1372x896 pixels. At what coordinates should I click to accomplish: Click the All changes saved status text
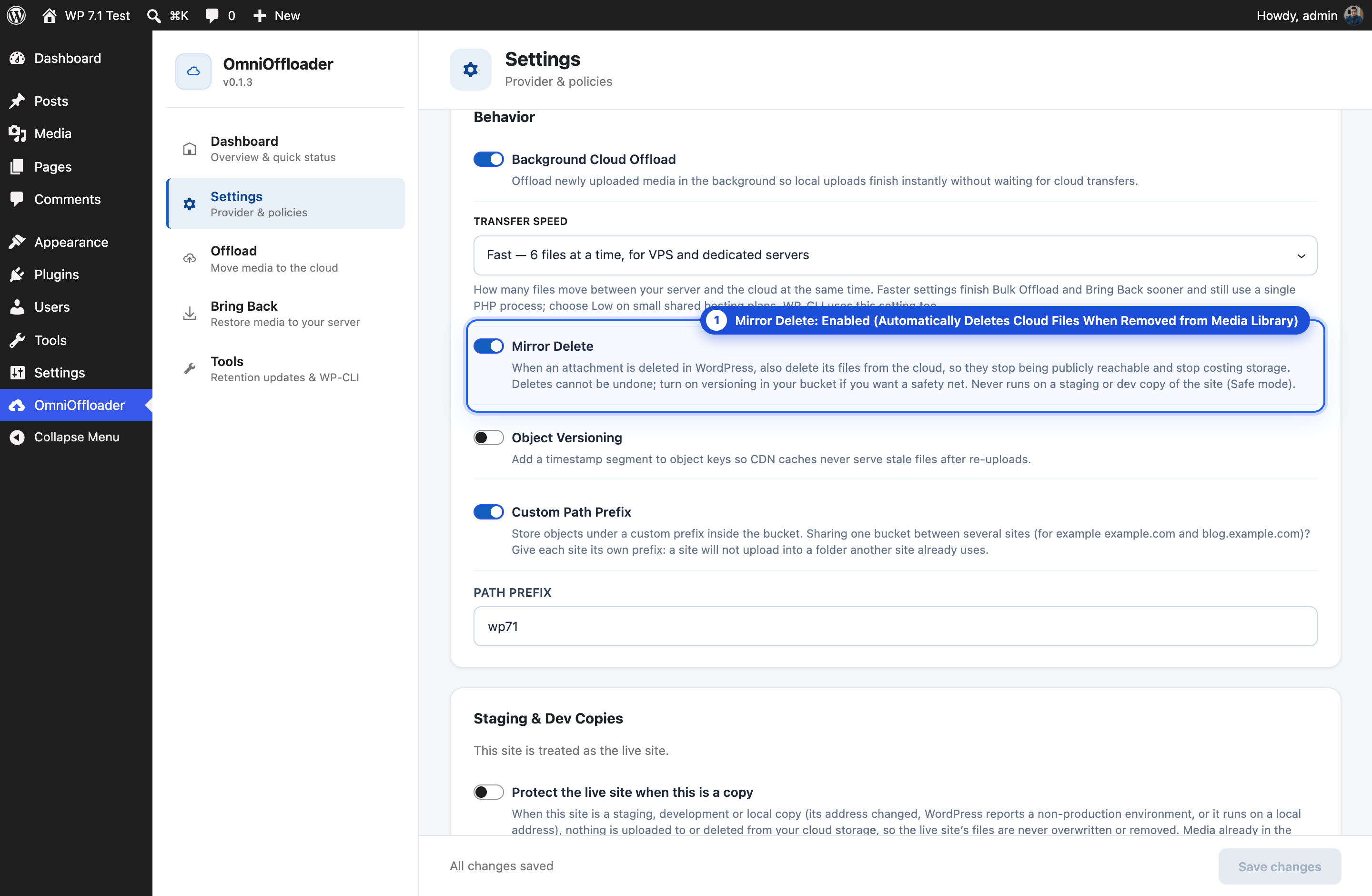502,866
